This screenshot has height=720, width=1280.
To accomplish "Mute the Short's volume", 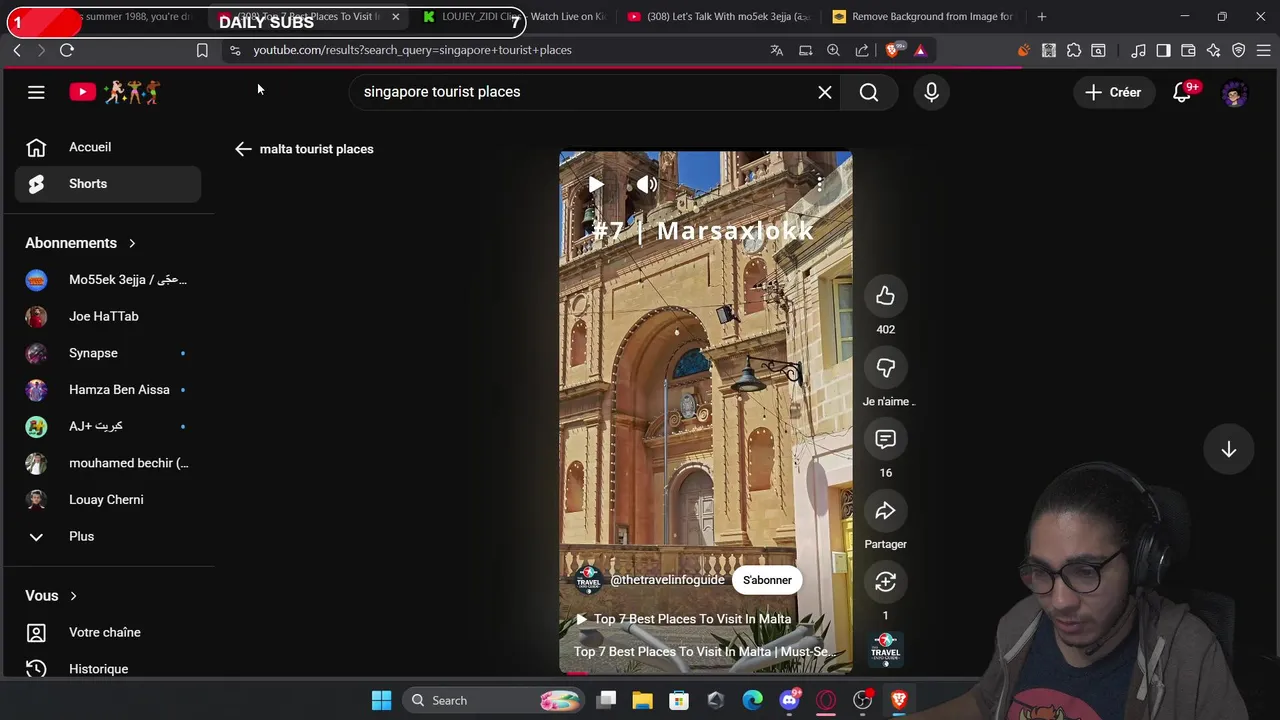I will point(647,185).
